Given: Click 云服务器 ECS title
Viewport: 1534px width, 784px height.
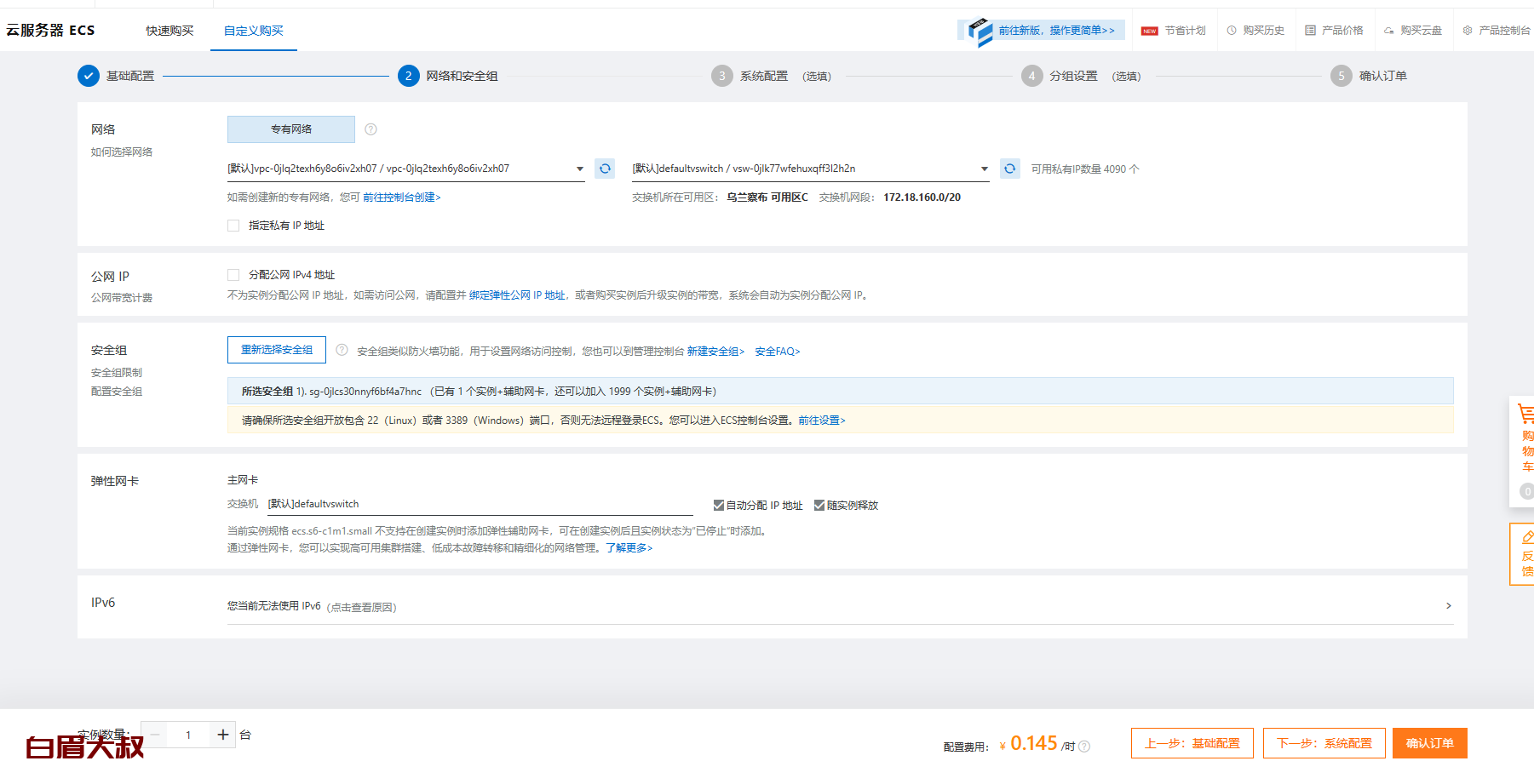Looking at the screenshot, I should coord(50,31).
